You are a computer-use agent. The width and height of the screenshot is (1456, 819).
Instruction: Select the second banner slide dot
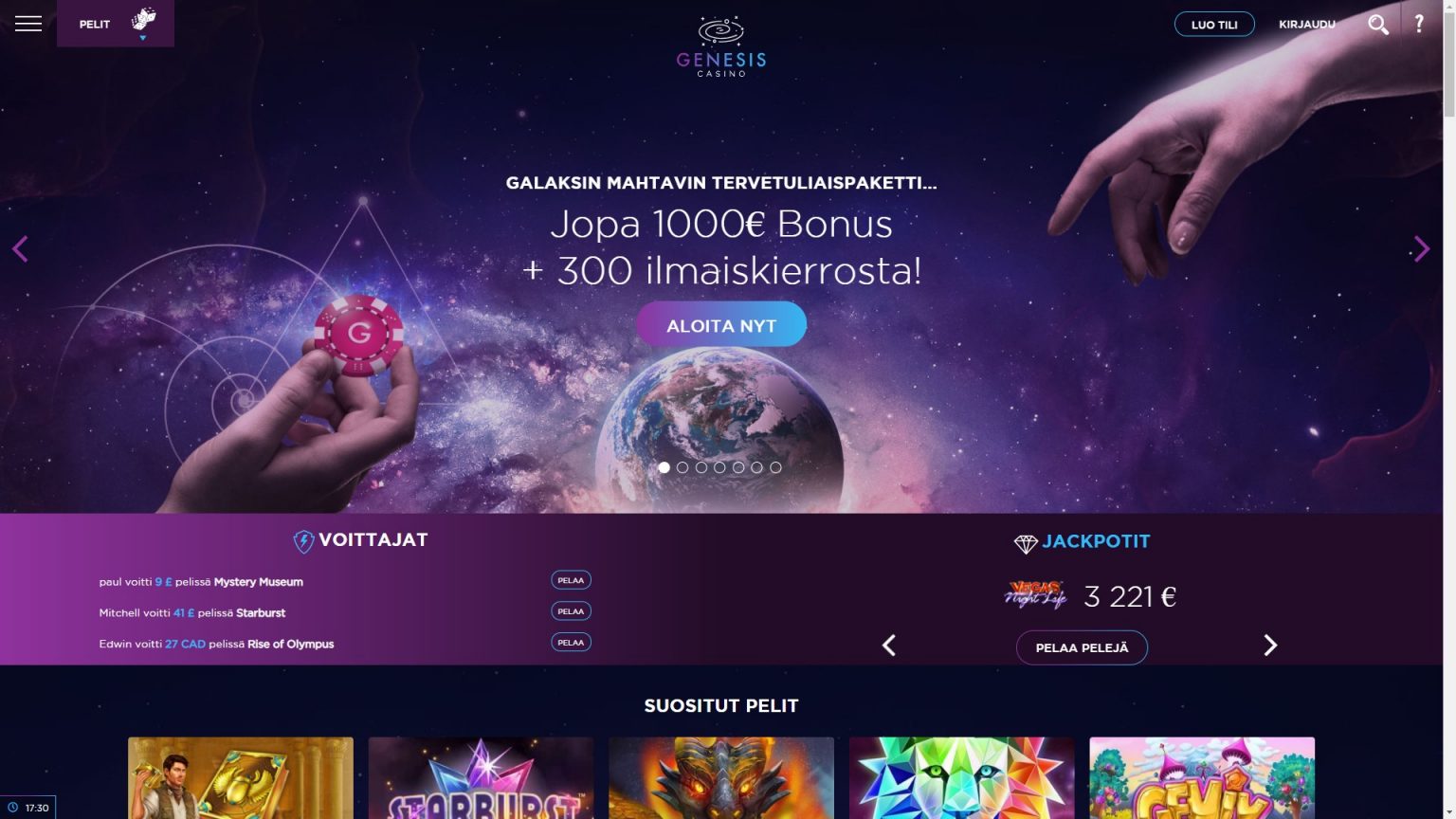(682, 467)
